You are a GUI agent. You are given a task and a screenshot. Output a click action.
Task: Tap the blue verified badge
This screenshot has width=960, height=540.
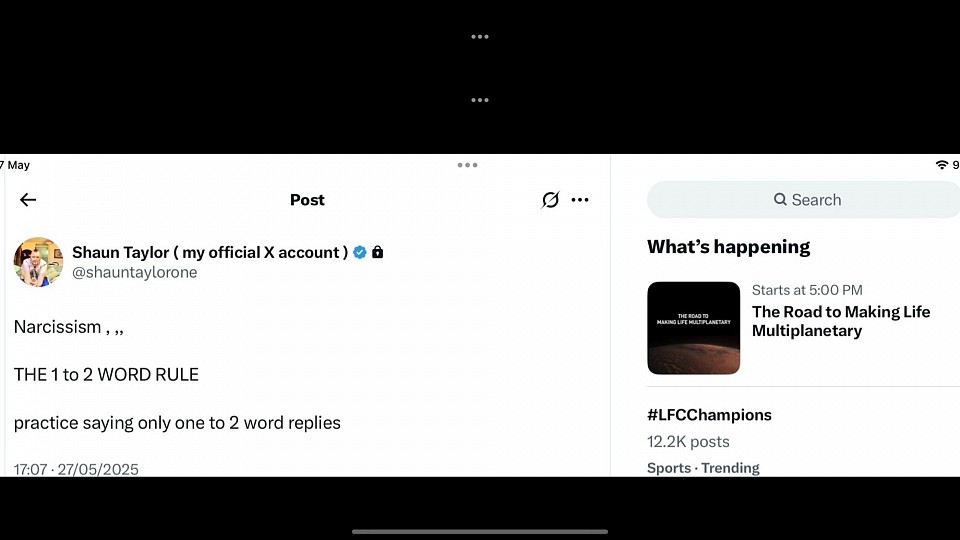click(x=359, y=252)
